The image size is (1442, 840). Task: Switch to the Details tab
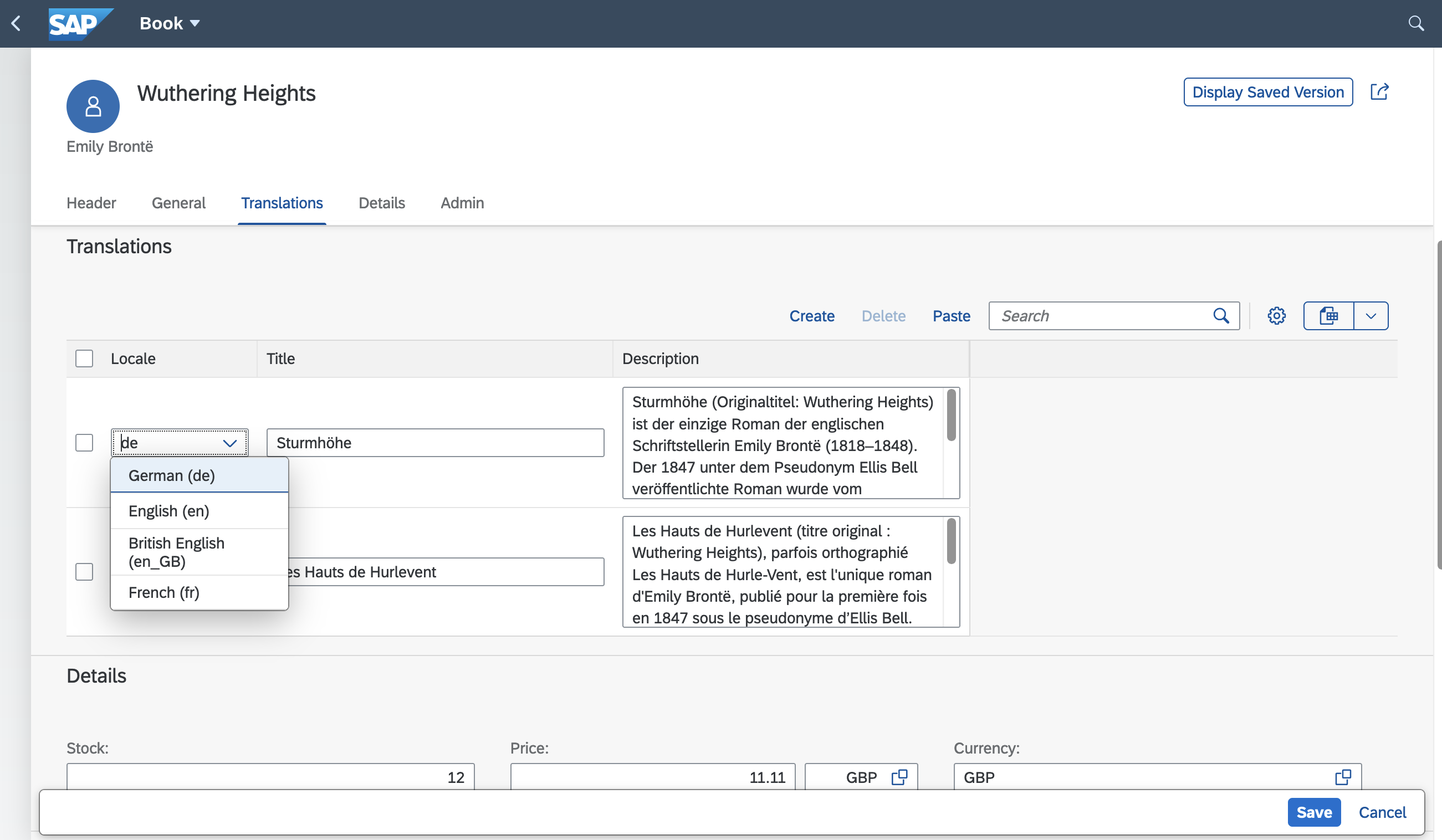coord(382,203)
